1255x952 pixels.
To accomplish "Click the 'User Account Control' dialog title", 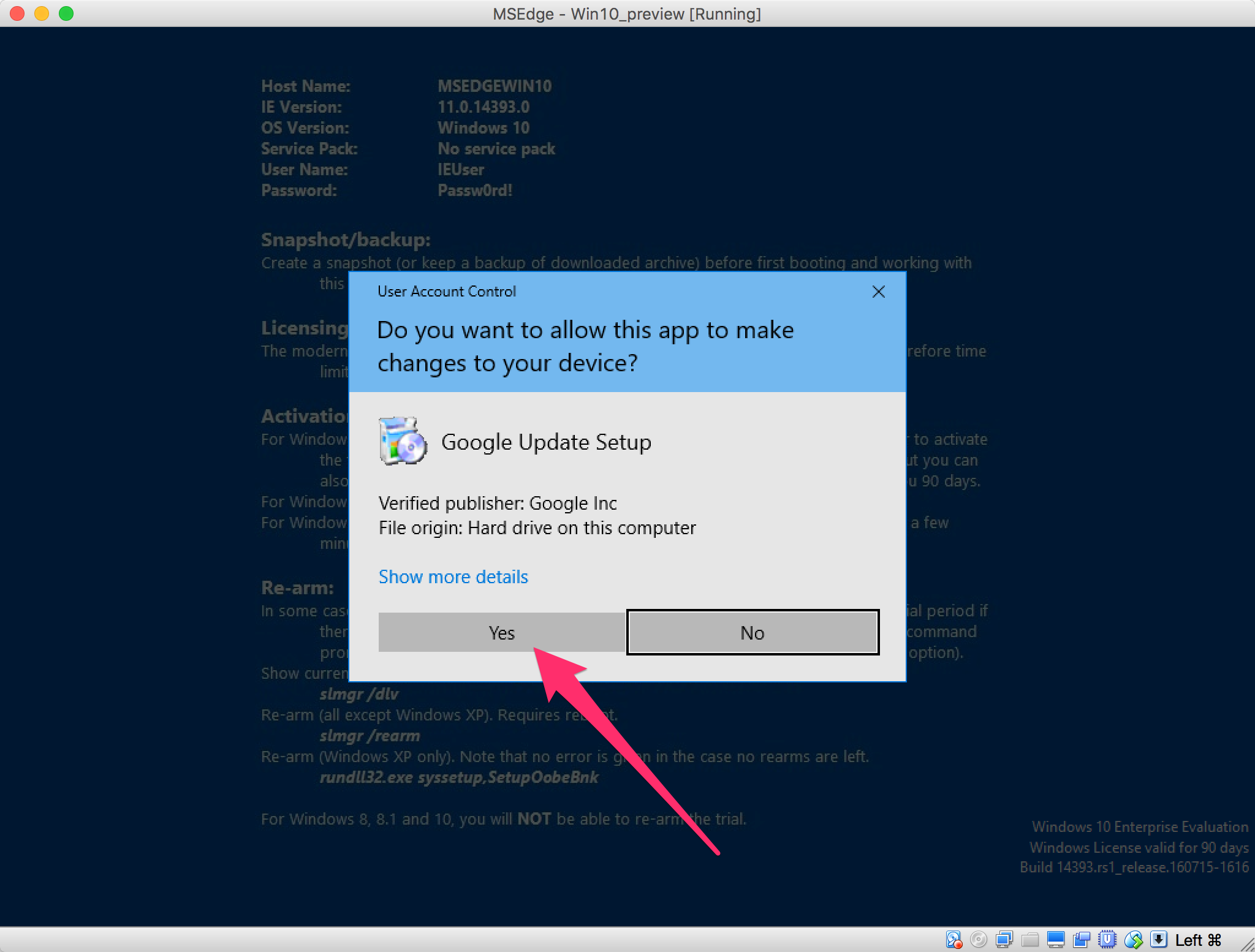I will pos(447,292).
